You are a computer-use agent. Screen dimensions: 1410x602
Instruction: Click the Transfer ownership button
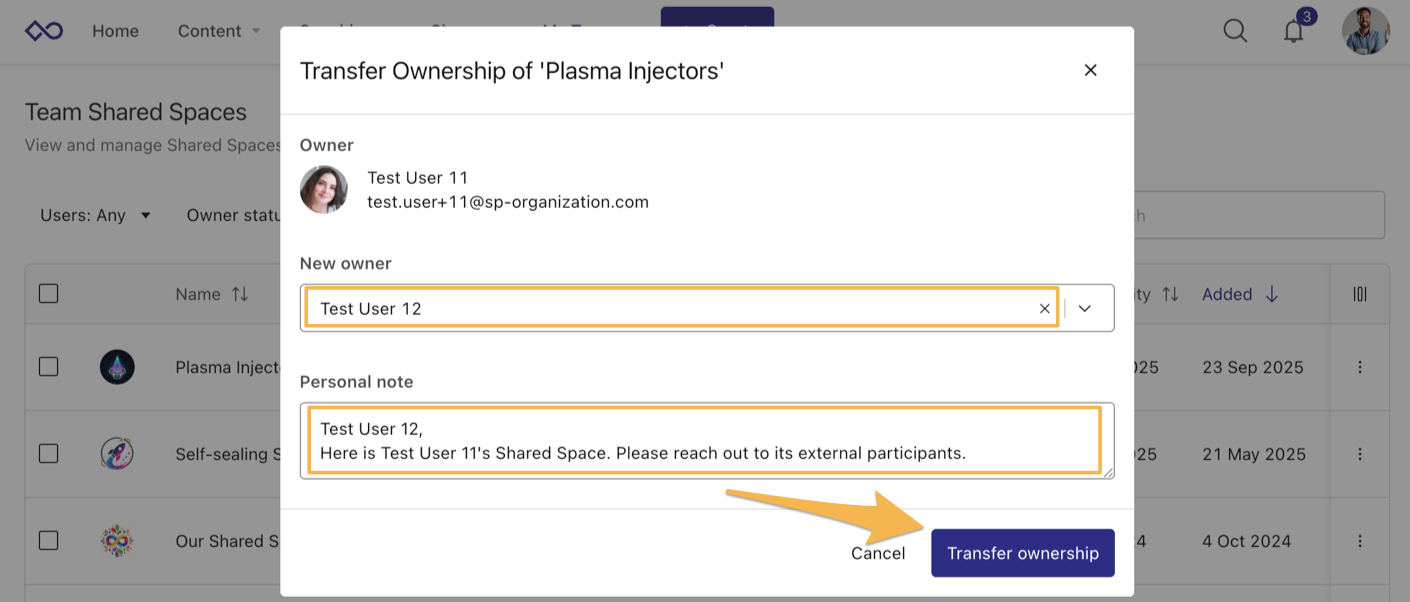(x=1022, y=553)
